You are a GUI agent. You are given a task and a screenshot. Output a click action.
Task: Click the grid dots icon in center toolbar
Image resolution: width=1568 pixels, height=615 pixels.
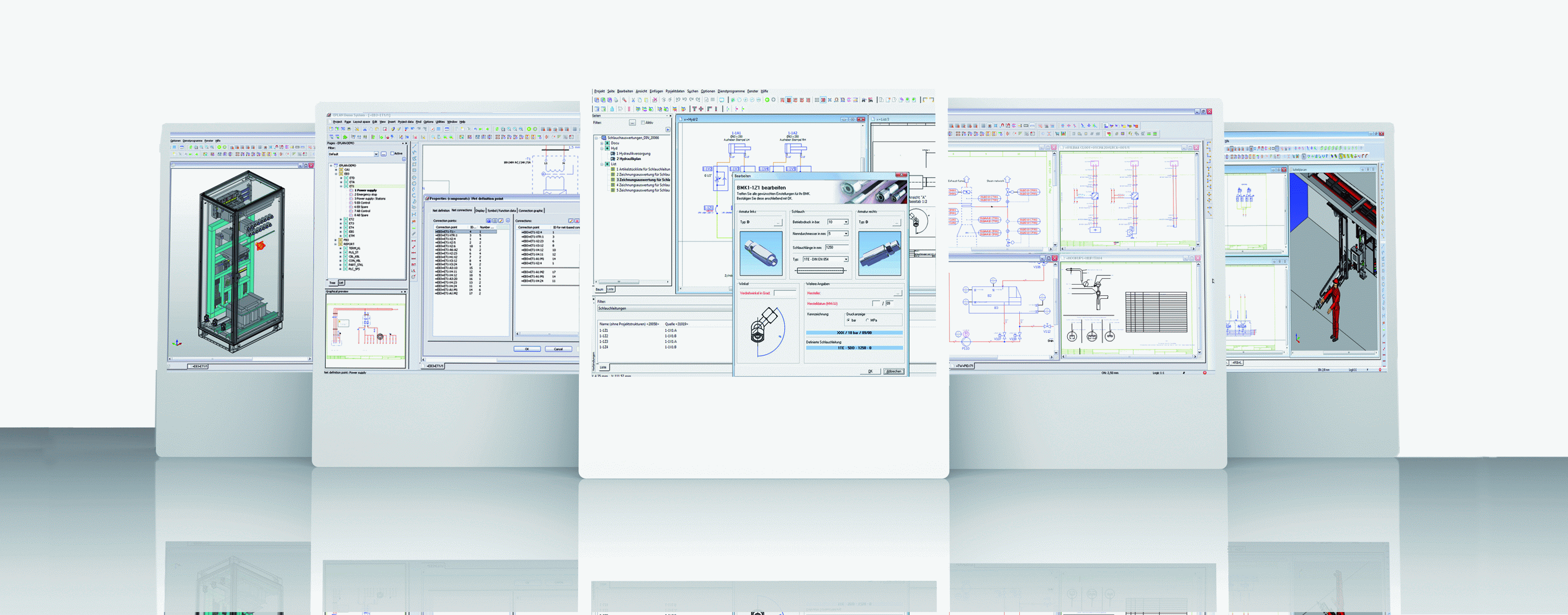(817, 100)
